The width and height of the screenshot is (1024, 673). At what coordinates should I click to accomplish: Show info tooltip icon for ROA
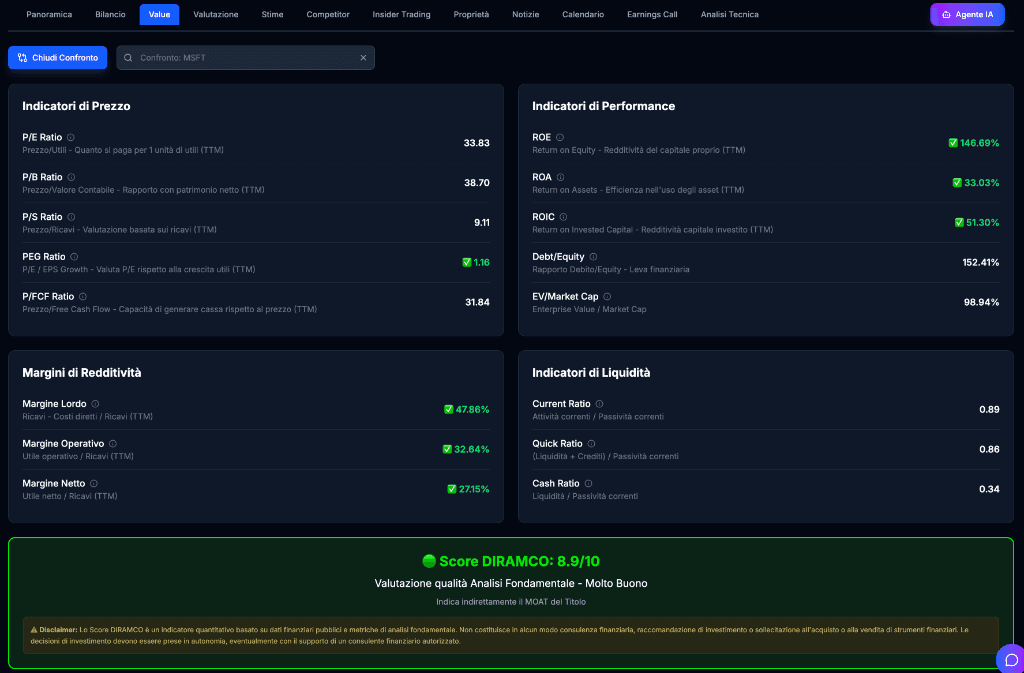(x=560, y=177)
